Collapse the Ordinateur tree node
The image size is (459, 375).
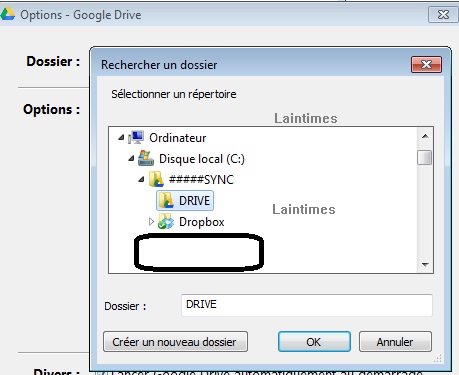pos(121,137)
